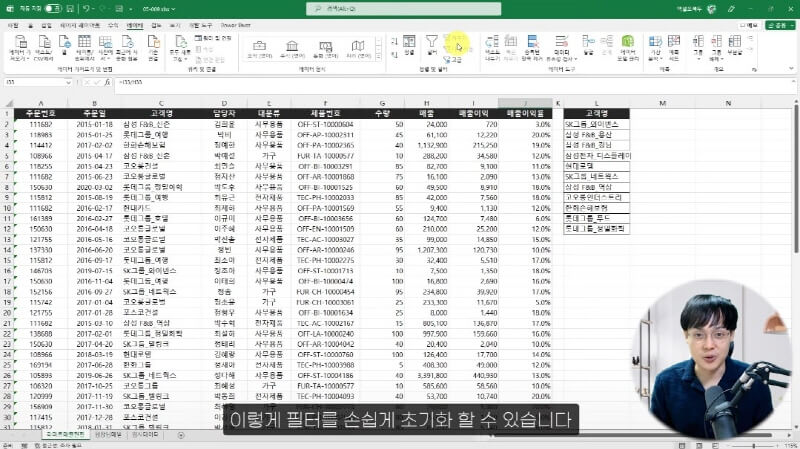The image size is (800, 449).
Task: Click the Ungroup outline icon
Action: pyautogui.click(x=716, y=47)
